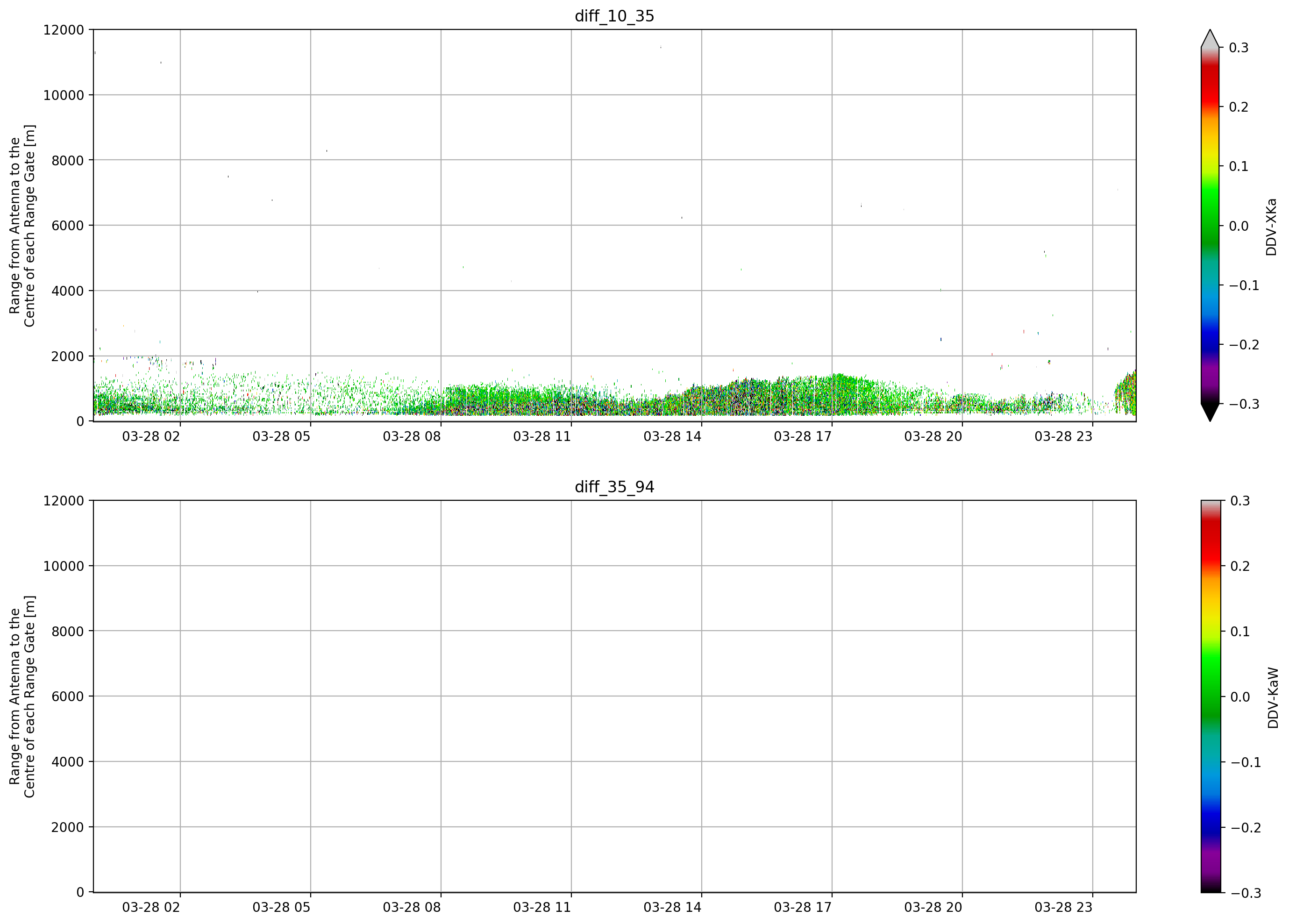Select the y-axis range label of diff_10_35

click(x=22, y=226)
